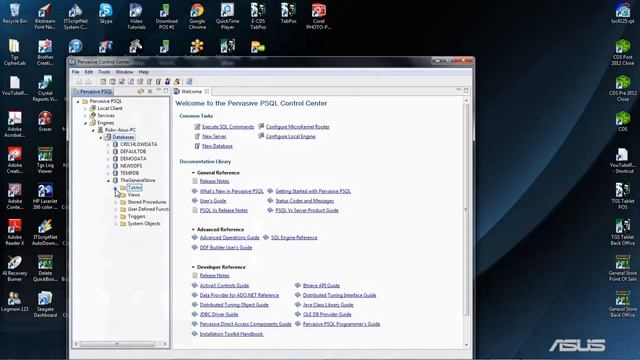Select the DEMODATA database icon
640x360 pixels.
click(115, 158)
